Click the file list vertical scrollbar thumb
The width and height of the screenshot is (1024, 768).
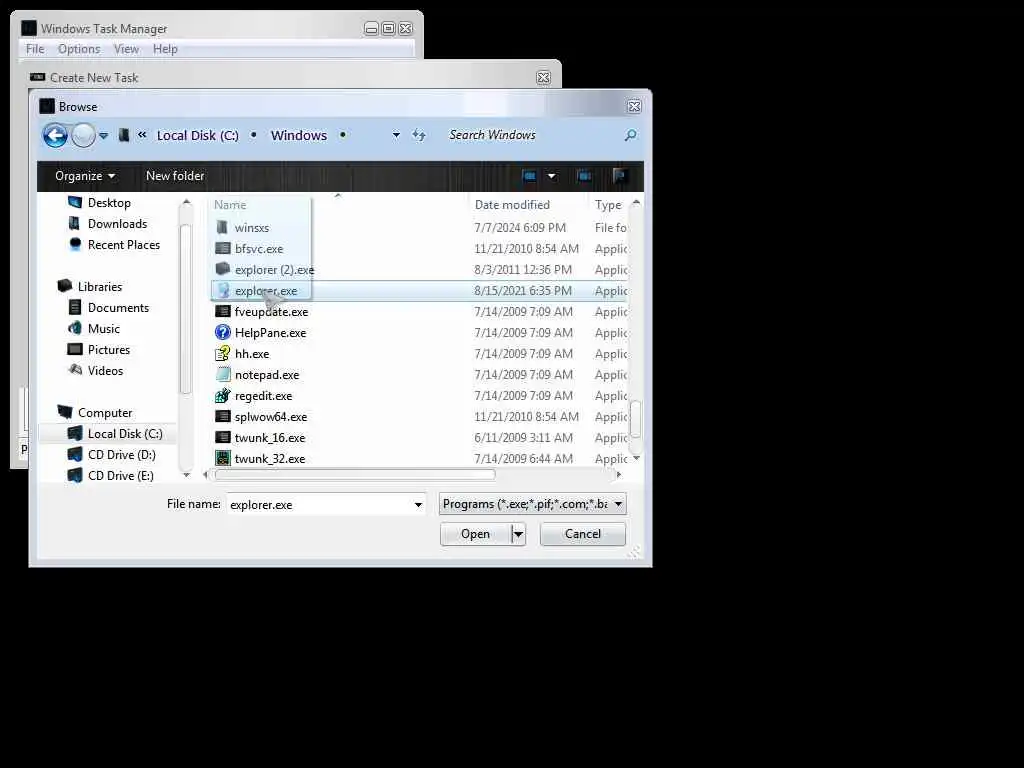coord(635,418)
